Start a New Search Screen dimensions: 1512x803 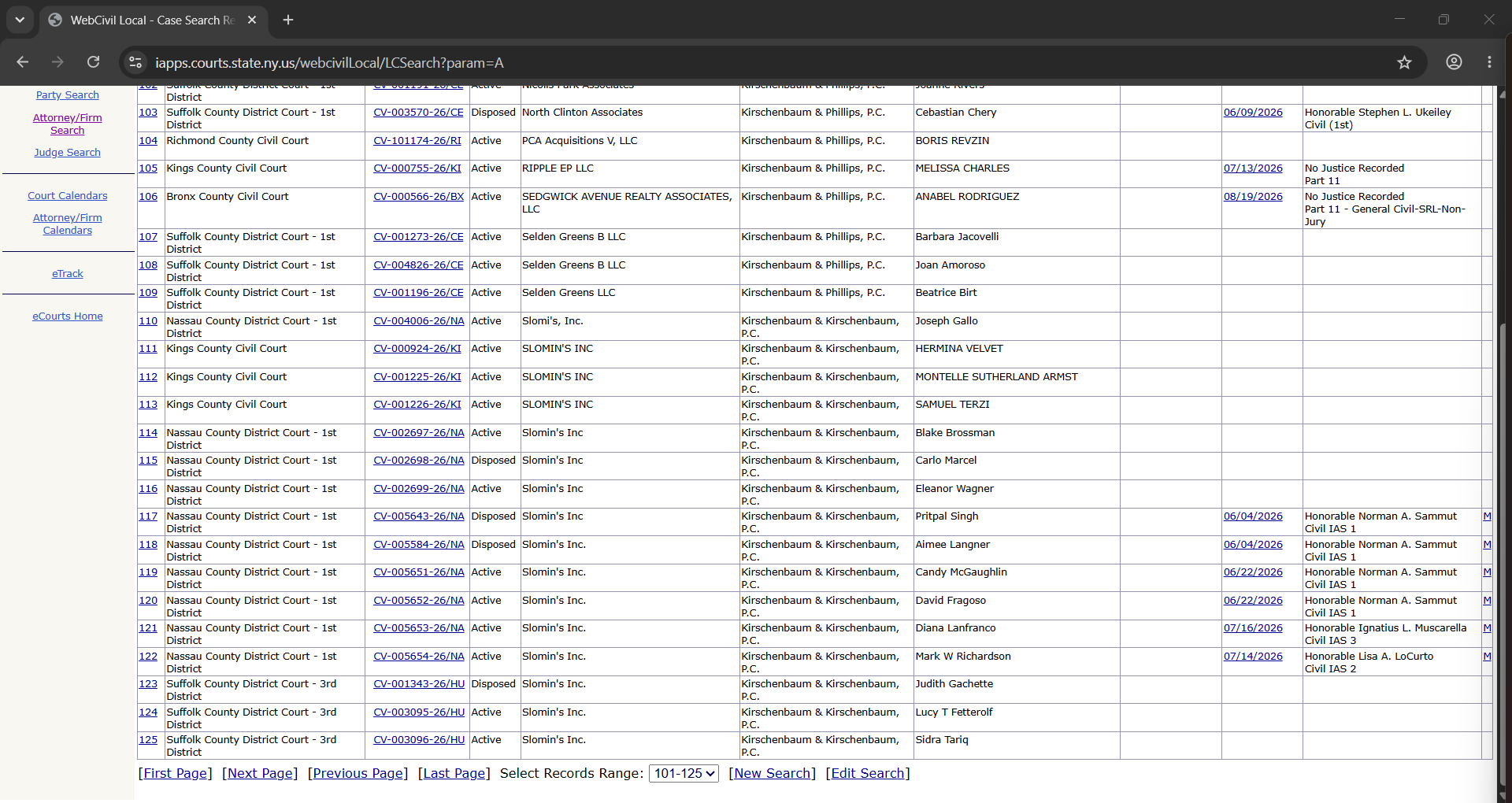773,773
